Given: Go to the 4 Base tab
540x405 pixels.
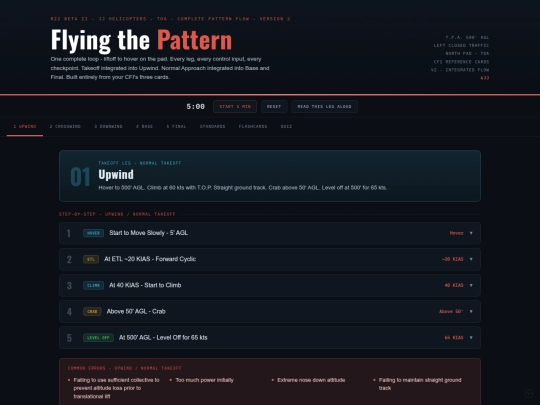Looking at the screenshot, I should point(144,127).
